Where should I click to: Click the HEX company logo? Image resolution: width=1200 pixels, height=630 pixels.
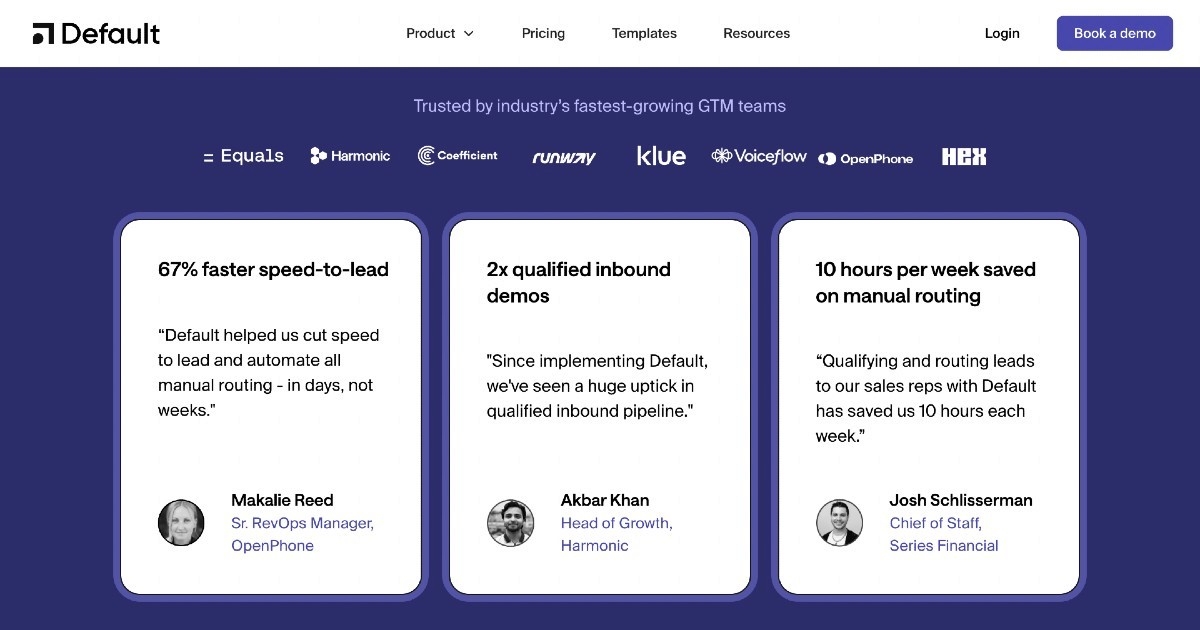[x=964, y=156]
